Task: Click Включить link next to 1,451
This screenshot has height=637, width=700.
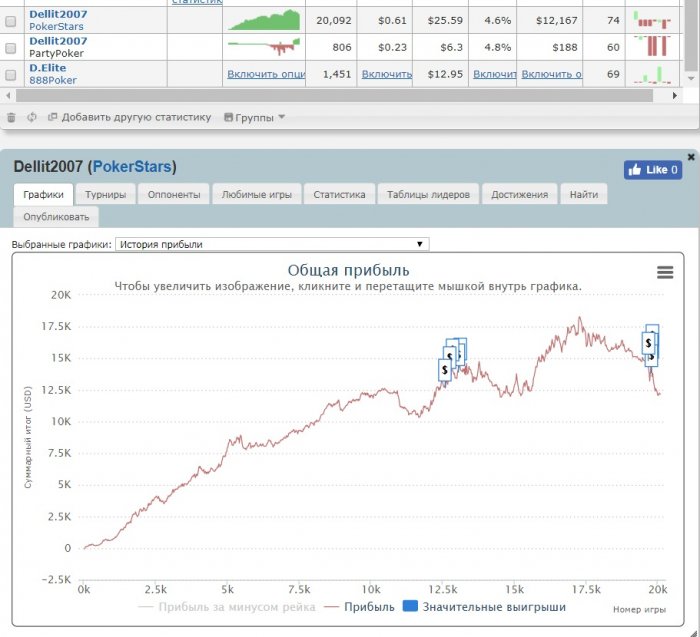Action: (x=387, y=74)
